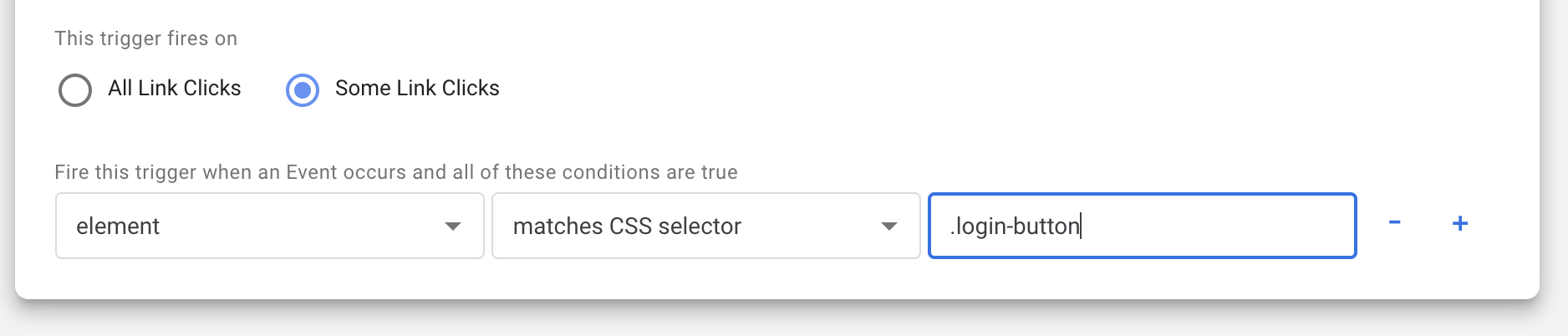Select the Some Link Clicks radio button
This screenshot has height=336, width=1568.
(303, 89)
